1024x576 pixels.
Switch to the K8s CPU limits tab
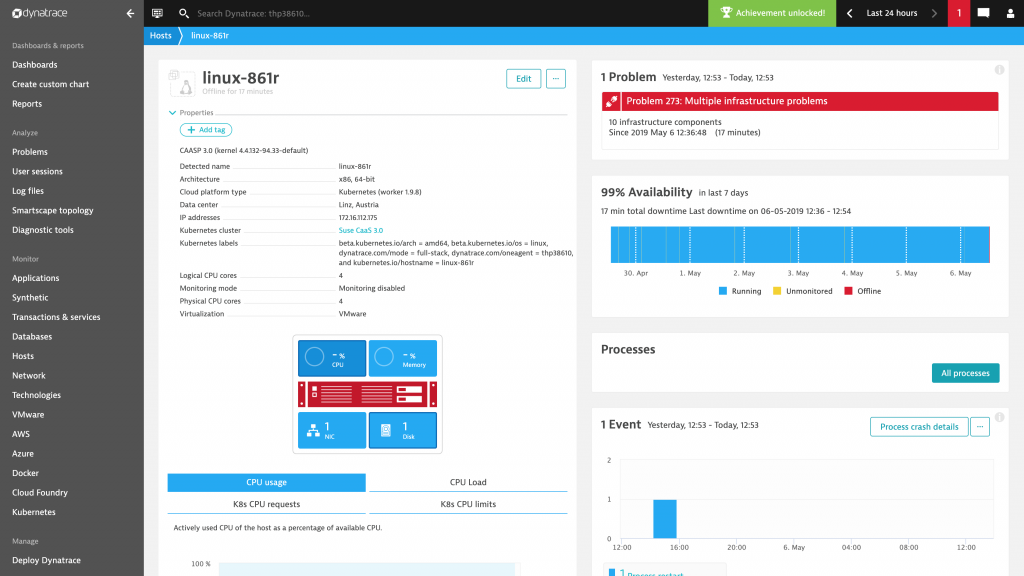[x=468, y=504]
